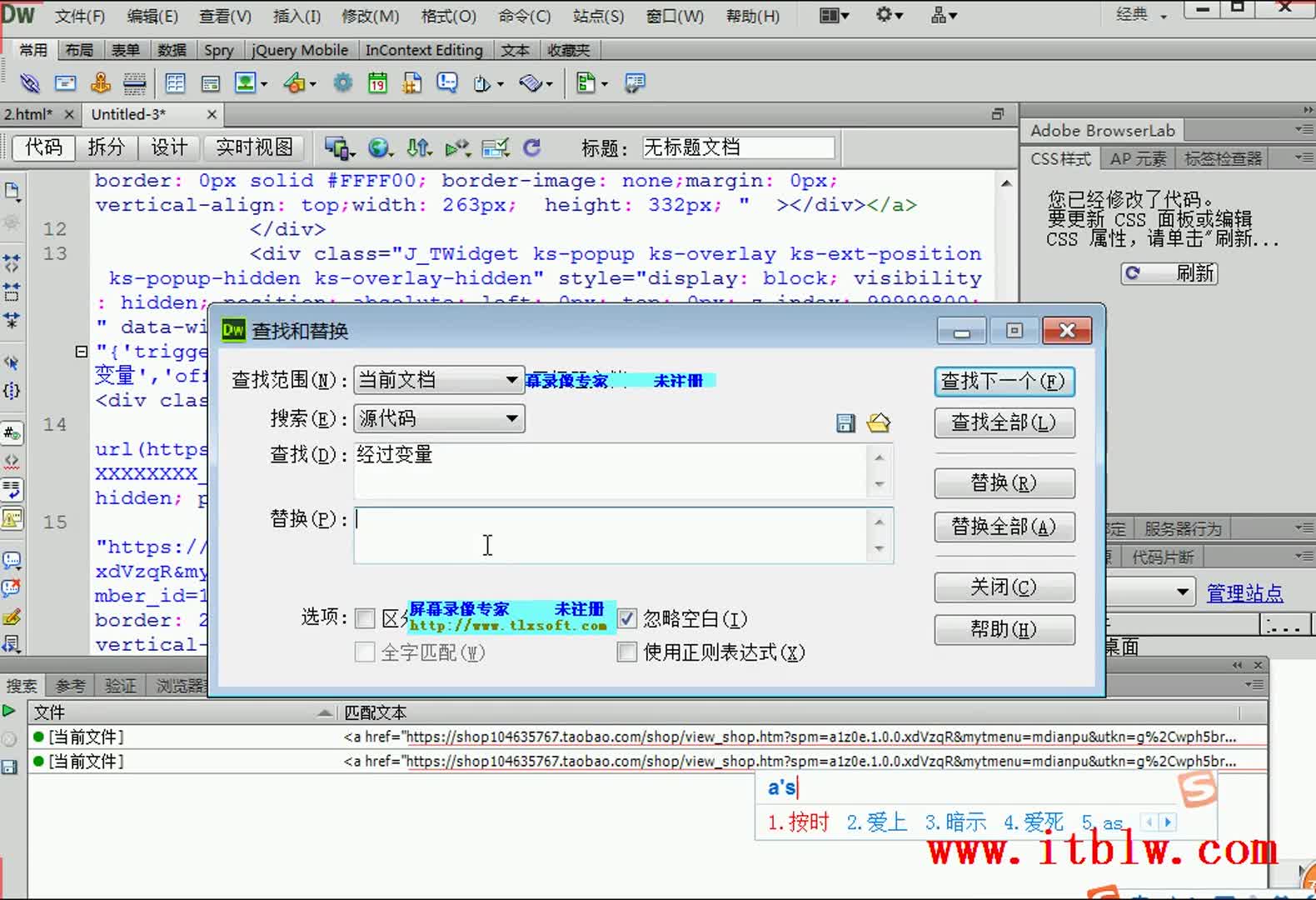
Task: Uncheck ignore whitespace (忽略空白) option
Action: click(x=626, y=618)
